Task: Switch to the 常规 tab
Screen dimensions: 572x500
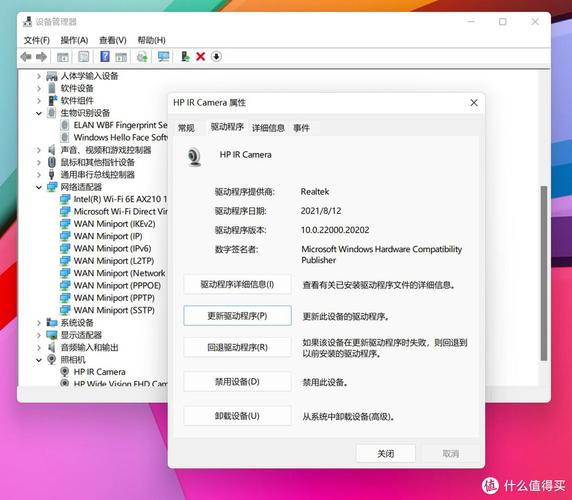Action: 186,128
